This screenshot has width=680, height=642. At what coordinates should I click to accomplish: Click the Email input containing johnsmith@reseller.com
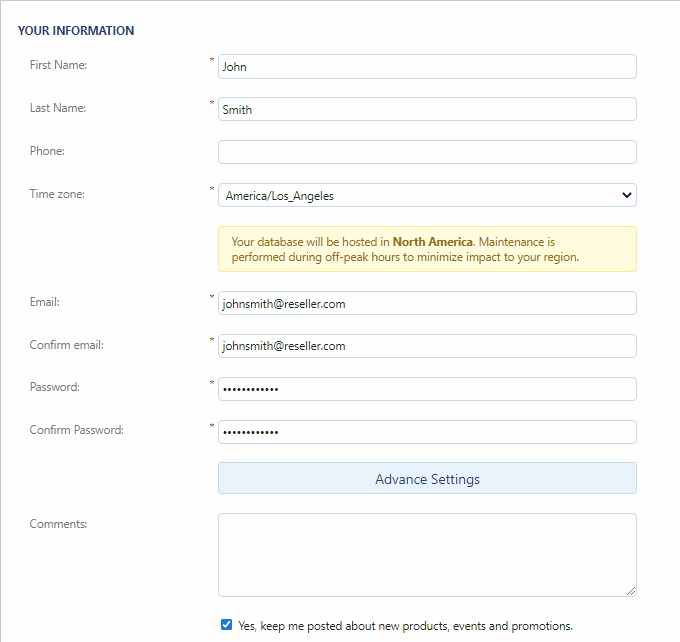click(427, 303)
